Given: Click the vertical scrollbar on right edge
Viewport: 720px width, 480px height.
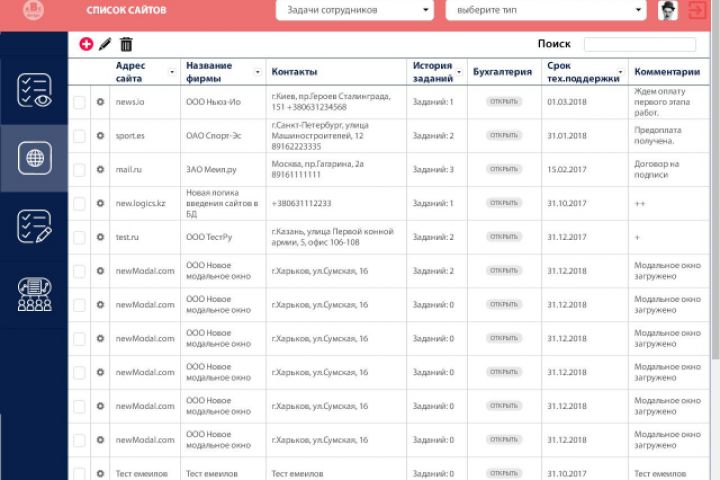Looking at the screenshot, I should 715,179.
